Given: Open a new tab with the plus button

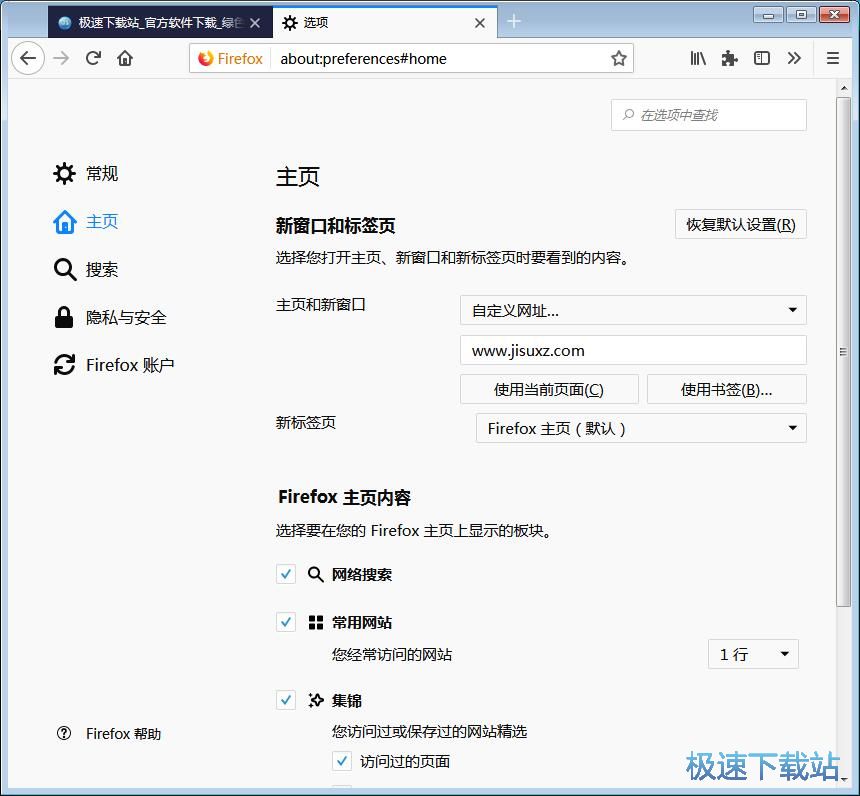Looking at the screenshot, I should tap(514, 22).
